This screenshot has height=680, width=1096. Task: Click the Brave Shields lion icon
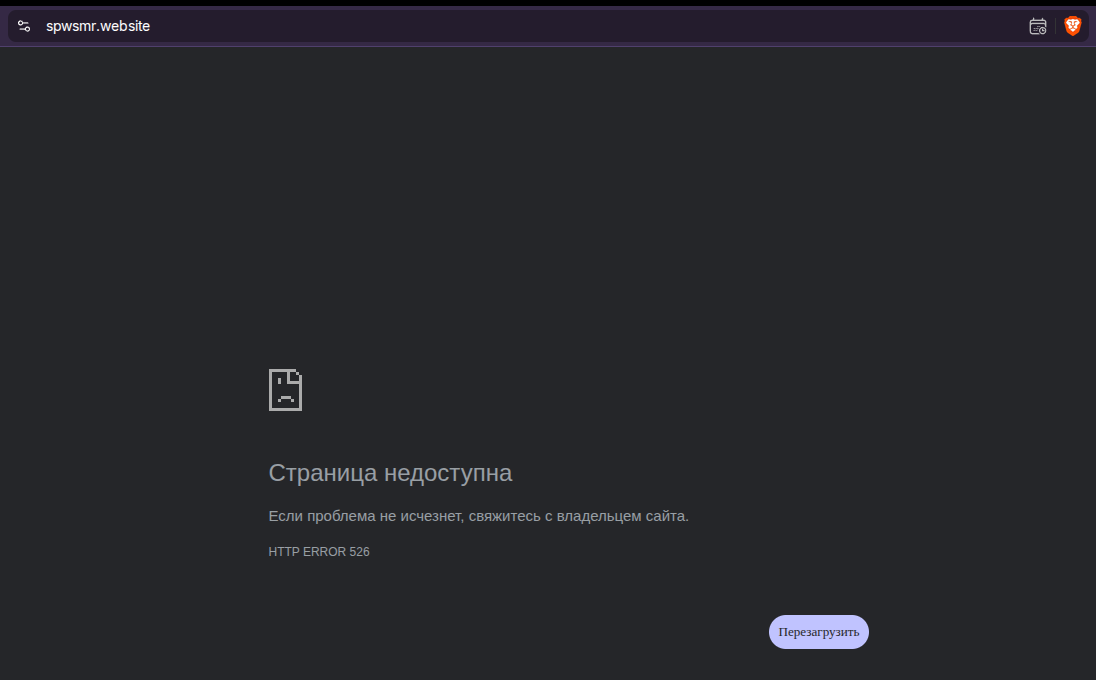[1072, 27]
